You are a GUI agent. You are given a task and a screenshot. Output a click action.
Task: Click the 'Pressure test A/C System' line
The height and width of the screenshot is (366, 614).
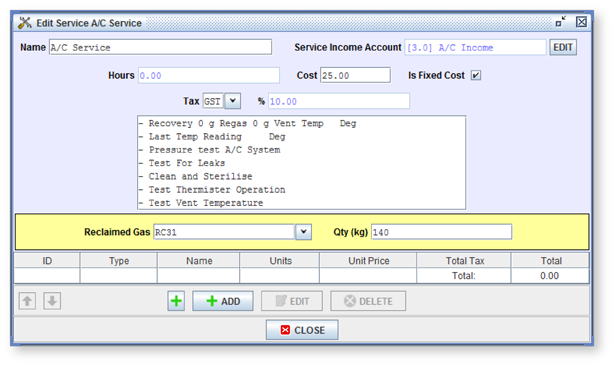[x=210, y=150]
